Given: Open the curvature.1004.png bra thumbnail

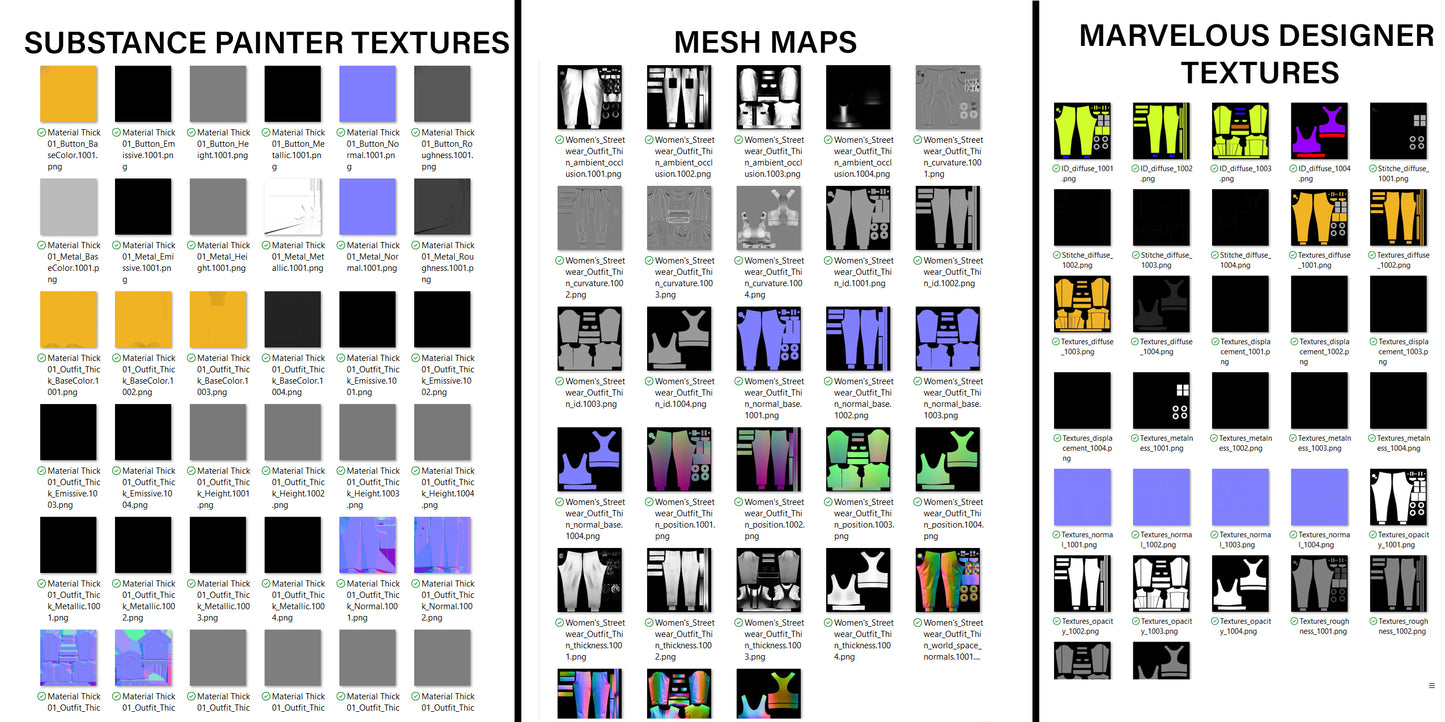Looking at the screenshot, I should pyautogui.click(x=769, y=218).
